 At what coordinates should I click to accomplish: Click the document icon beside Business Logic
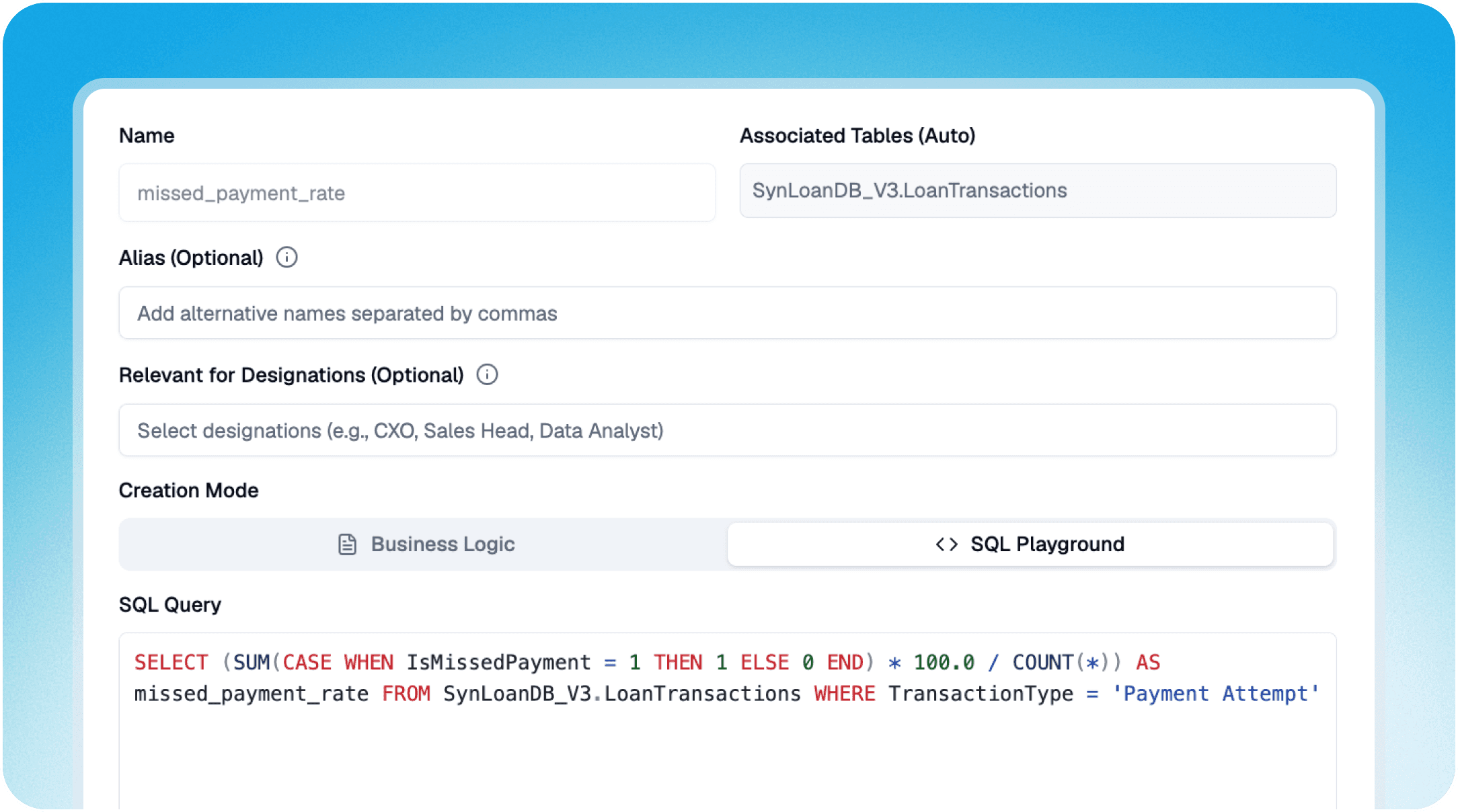coord(347,544)
